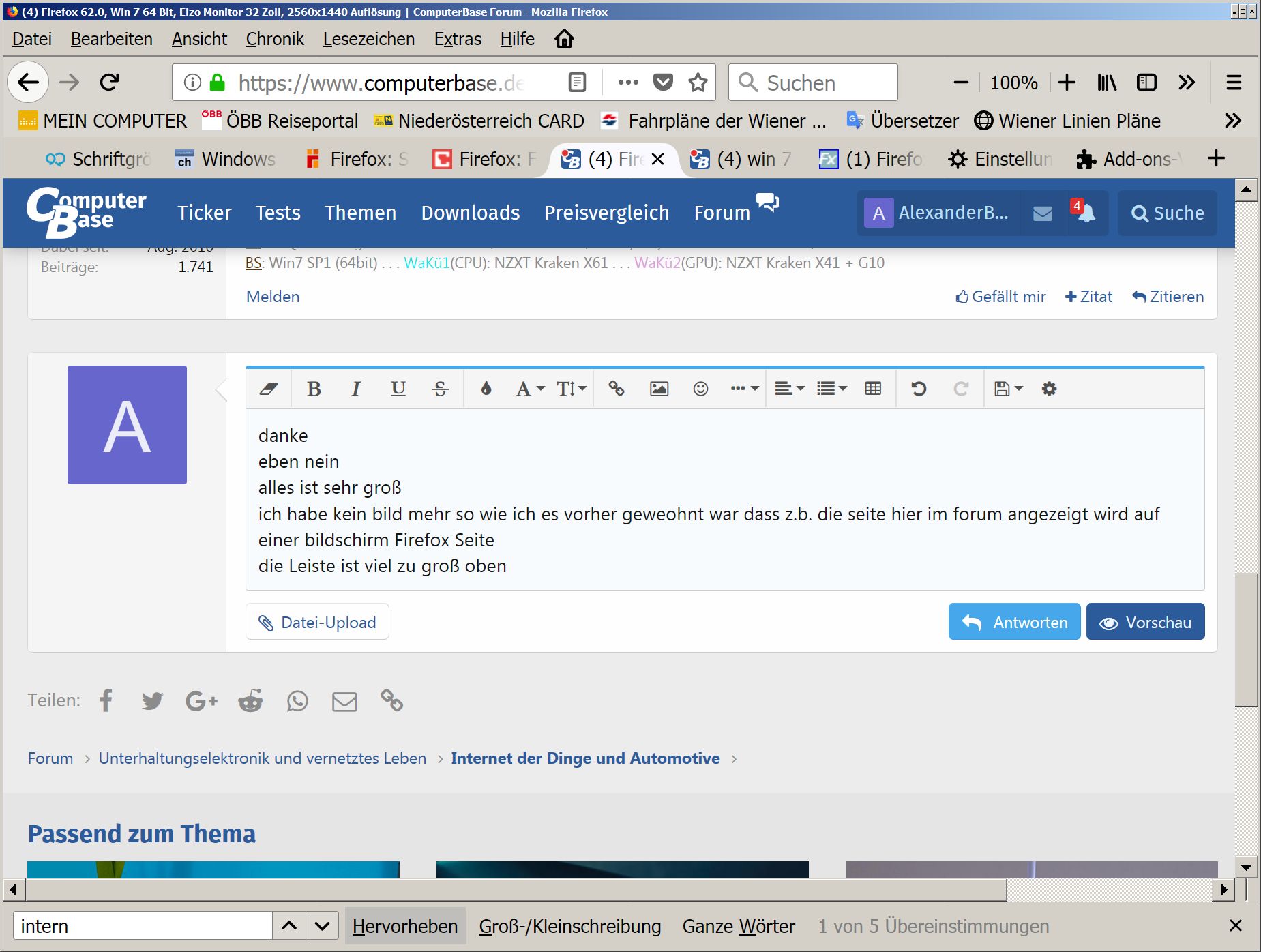
Task: Open the Tests navigation item
Action: click(278, 213)
